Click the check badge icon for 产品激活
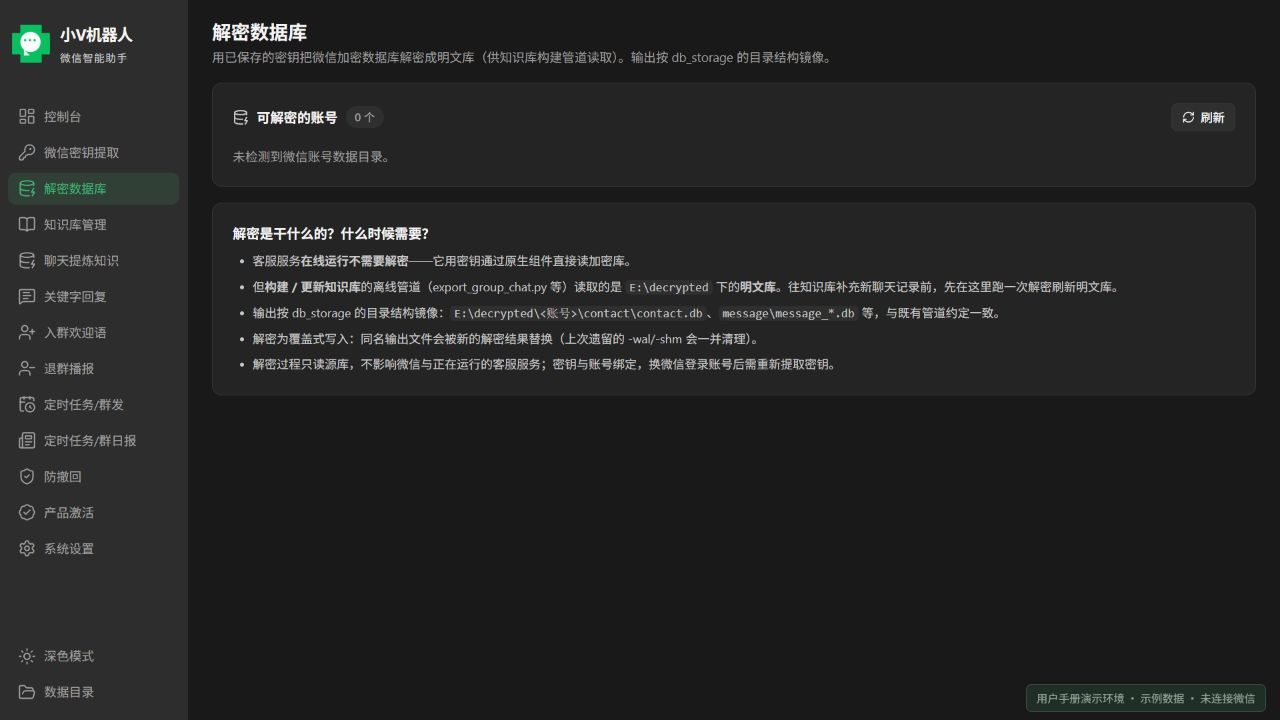This screenshot has height=720, width=1280. [27, 513]
